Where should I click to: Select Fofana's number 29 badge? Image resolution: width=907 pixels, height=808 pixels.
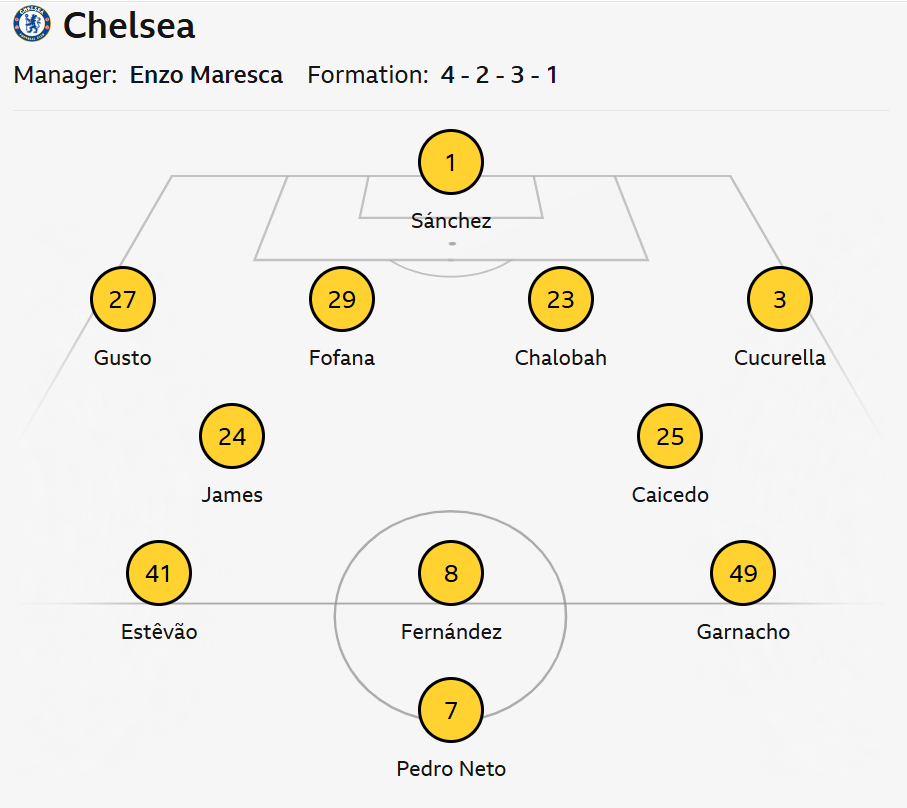coord(342,299)
